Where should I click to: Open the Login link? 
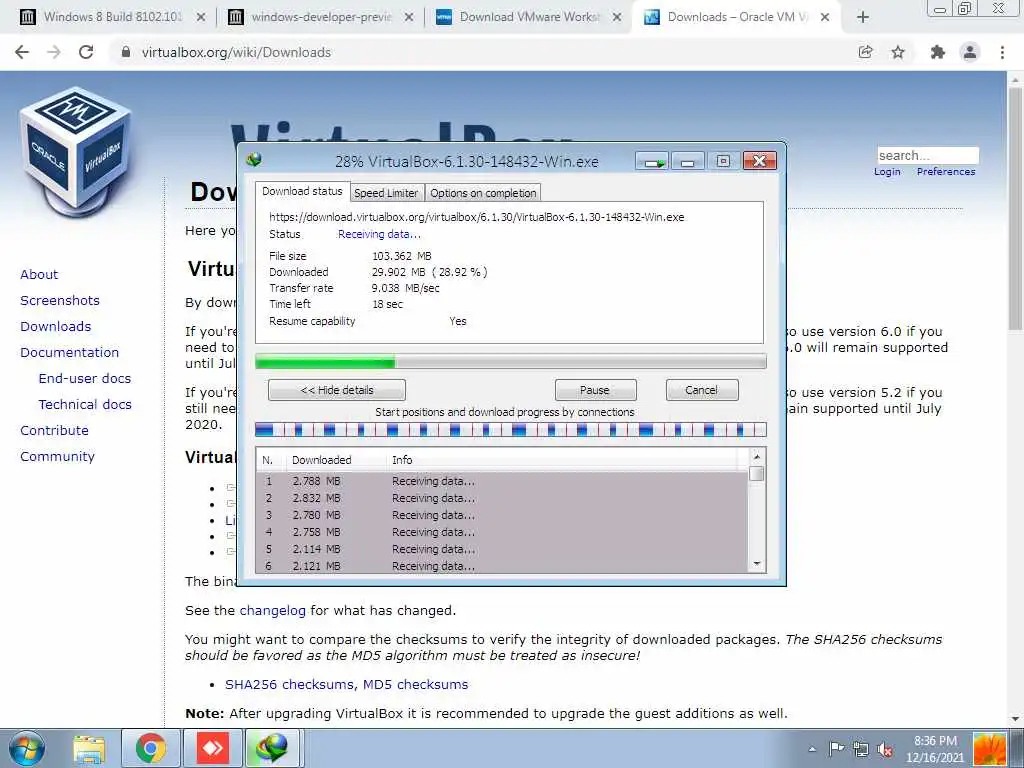(x=887, y=172)
